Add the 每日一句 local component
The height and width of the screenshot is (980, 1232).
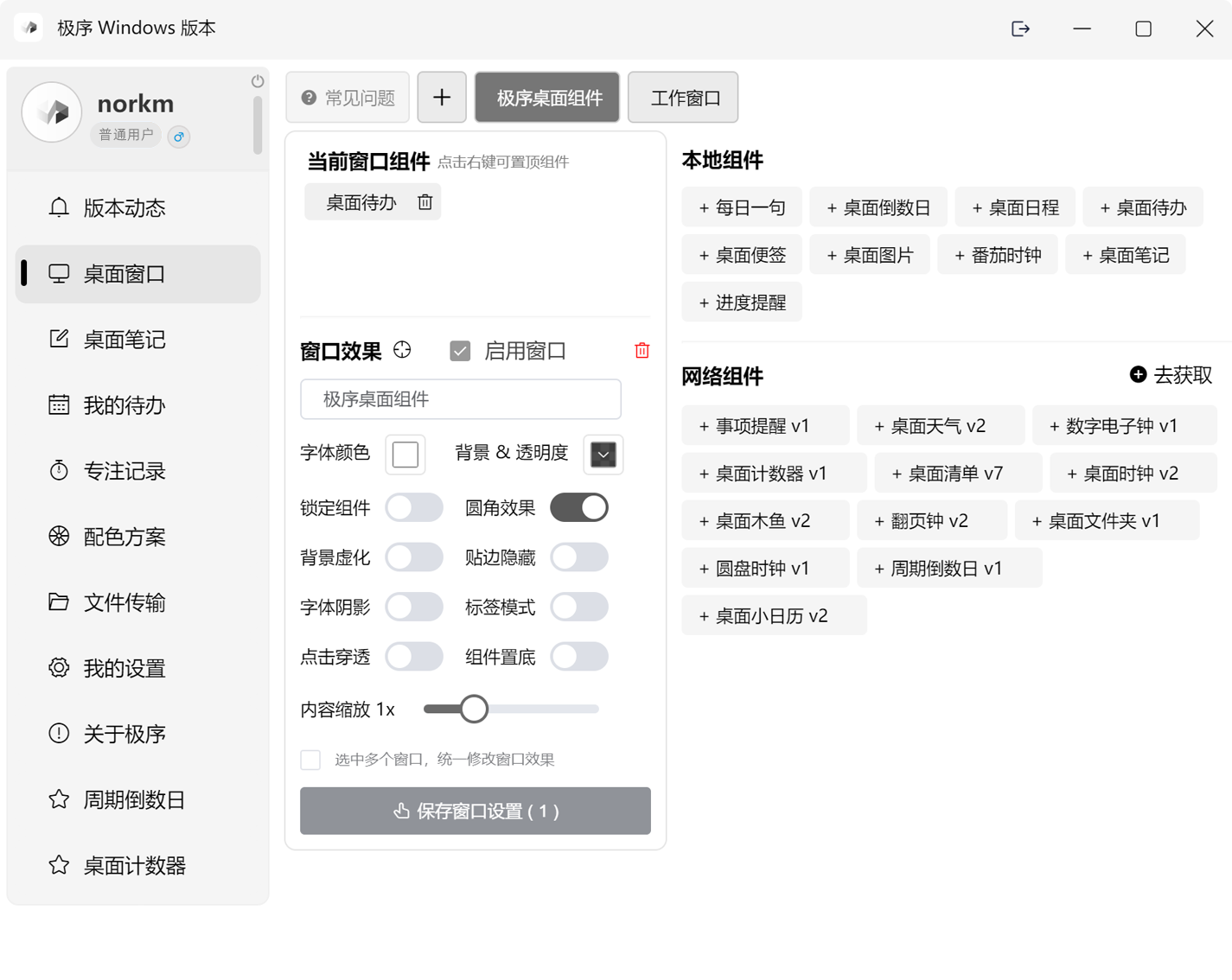[742, 207]
